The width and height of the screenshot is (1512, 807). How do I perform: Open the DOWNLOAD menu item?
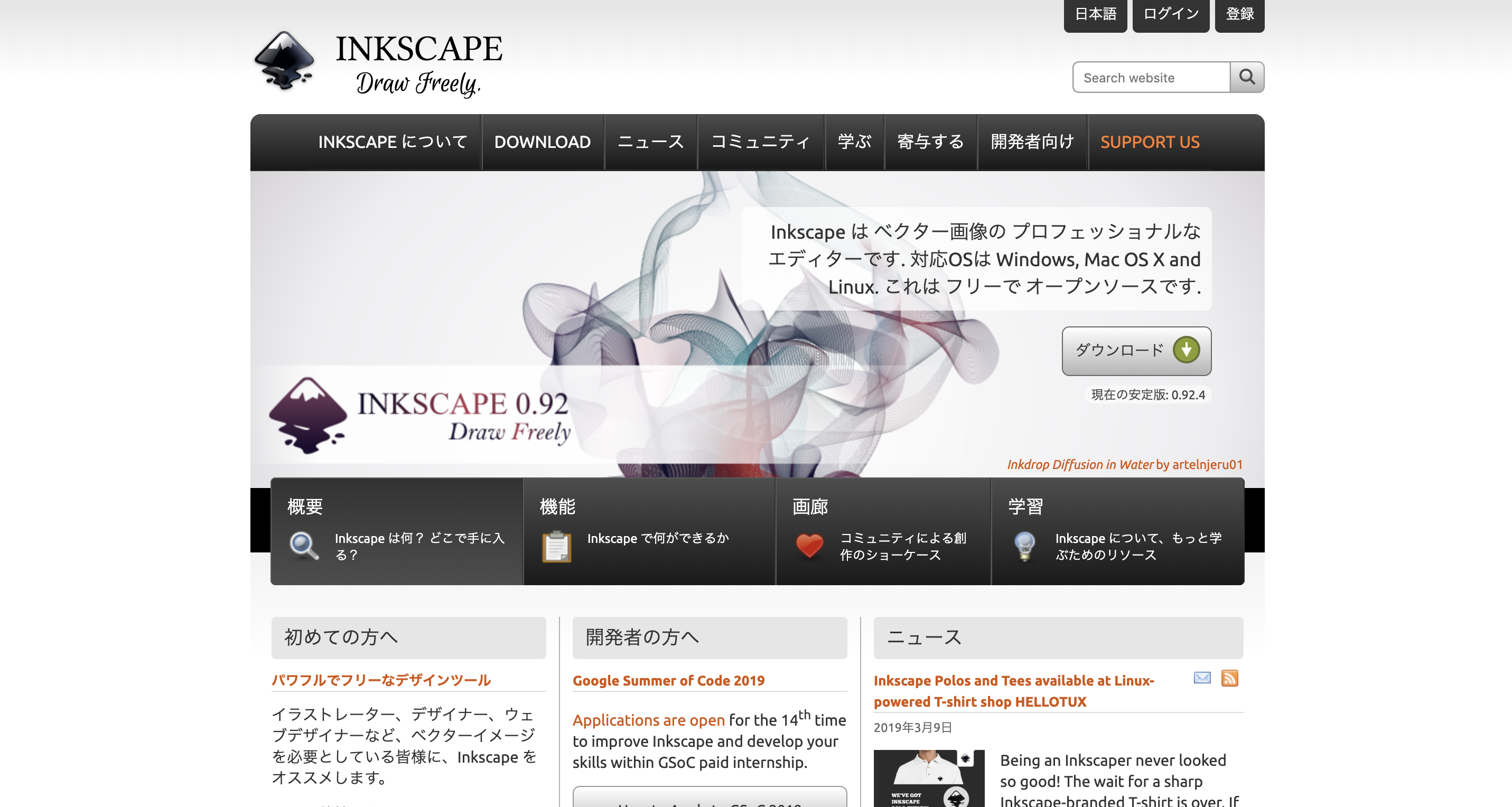(543, 142)
